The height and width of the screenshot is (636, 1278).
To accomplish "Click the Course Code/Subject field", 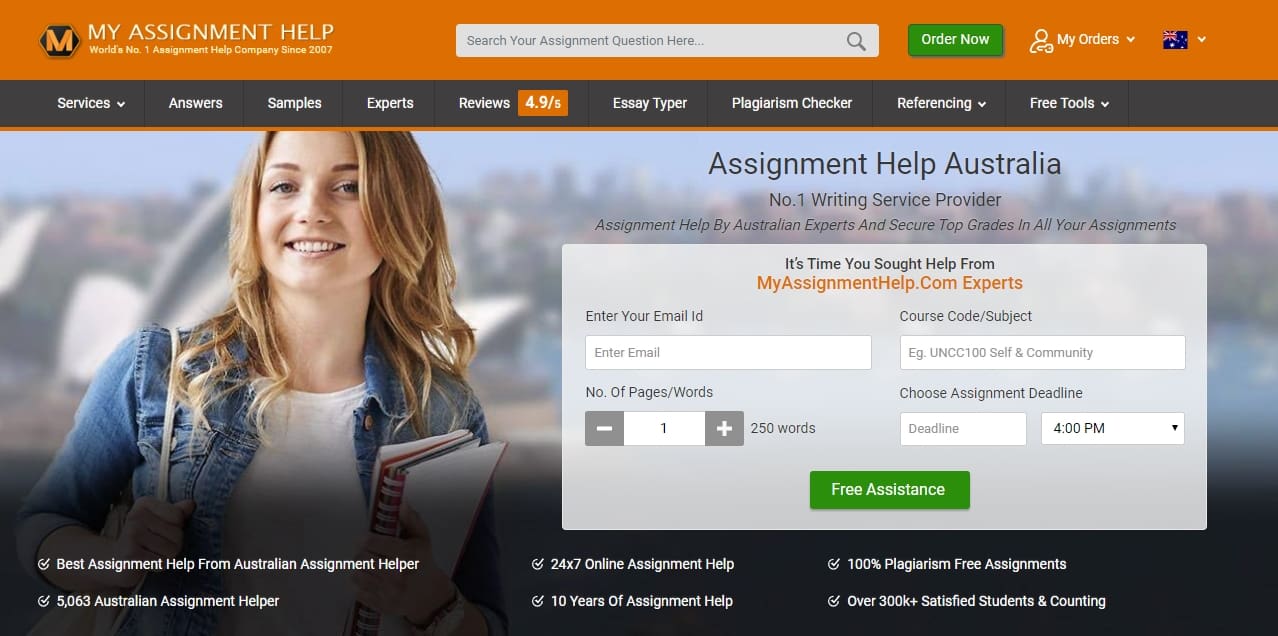I will 1042,353.
